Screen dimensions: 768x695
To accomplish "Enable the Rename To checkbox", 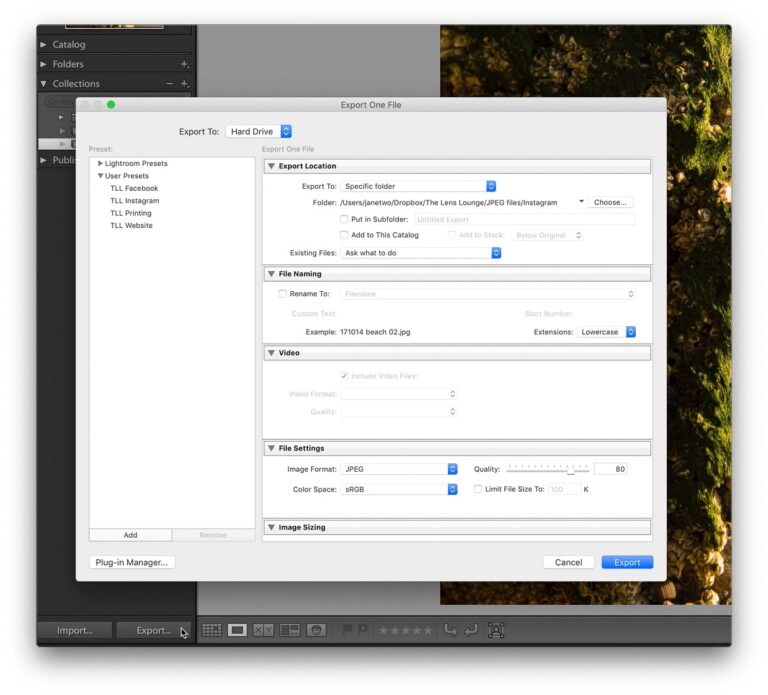I will pos(283,293).
